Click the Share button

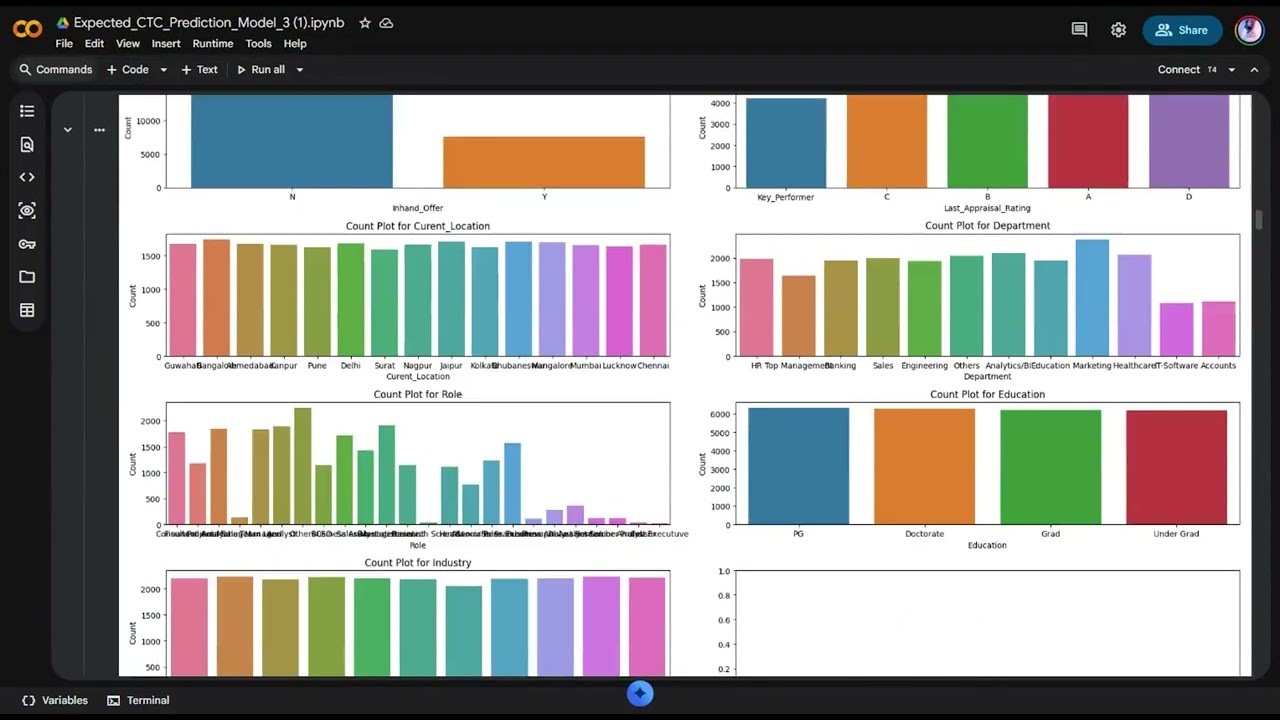point(1182,30)
